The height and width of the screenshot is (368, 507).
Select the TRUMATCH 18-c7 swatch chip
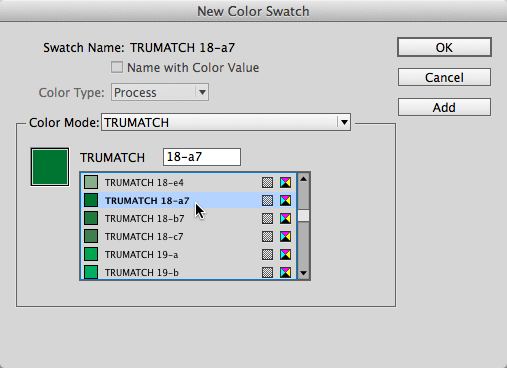click(91, 236)
